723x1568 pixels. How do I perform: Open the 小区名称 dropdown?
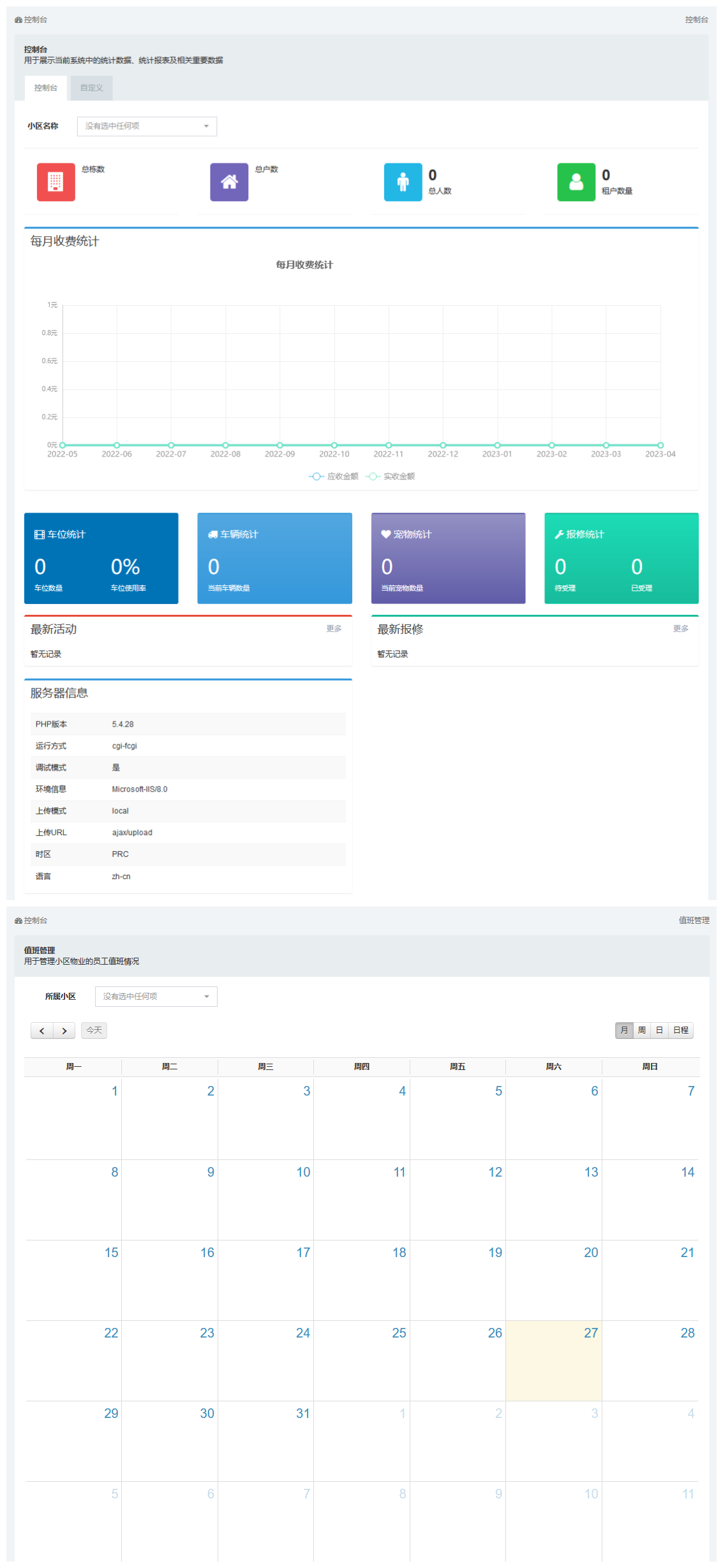tap(147, 126)
